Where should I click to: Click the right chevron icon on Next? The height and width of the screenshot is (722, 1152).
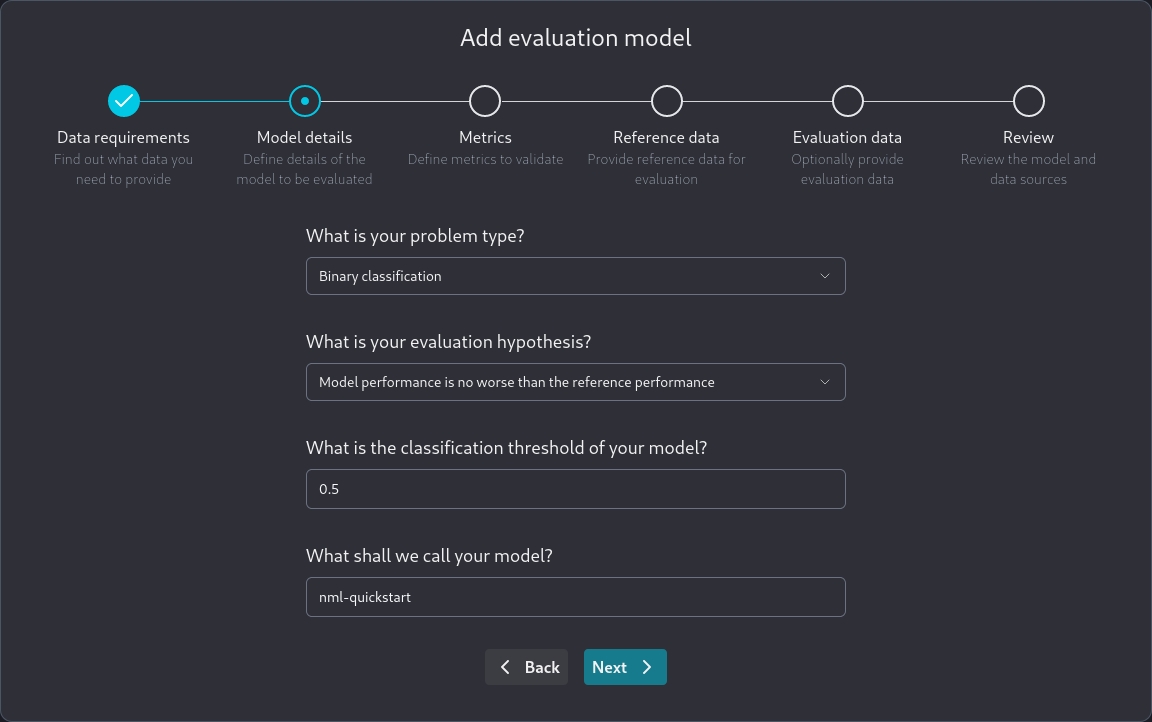pos(647,667)
